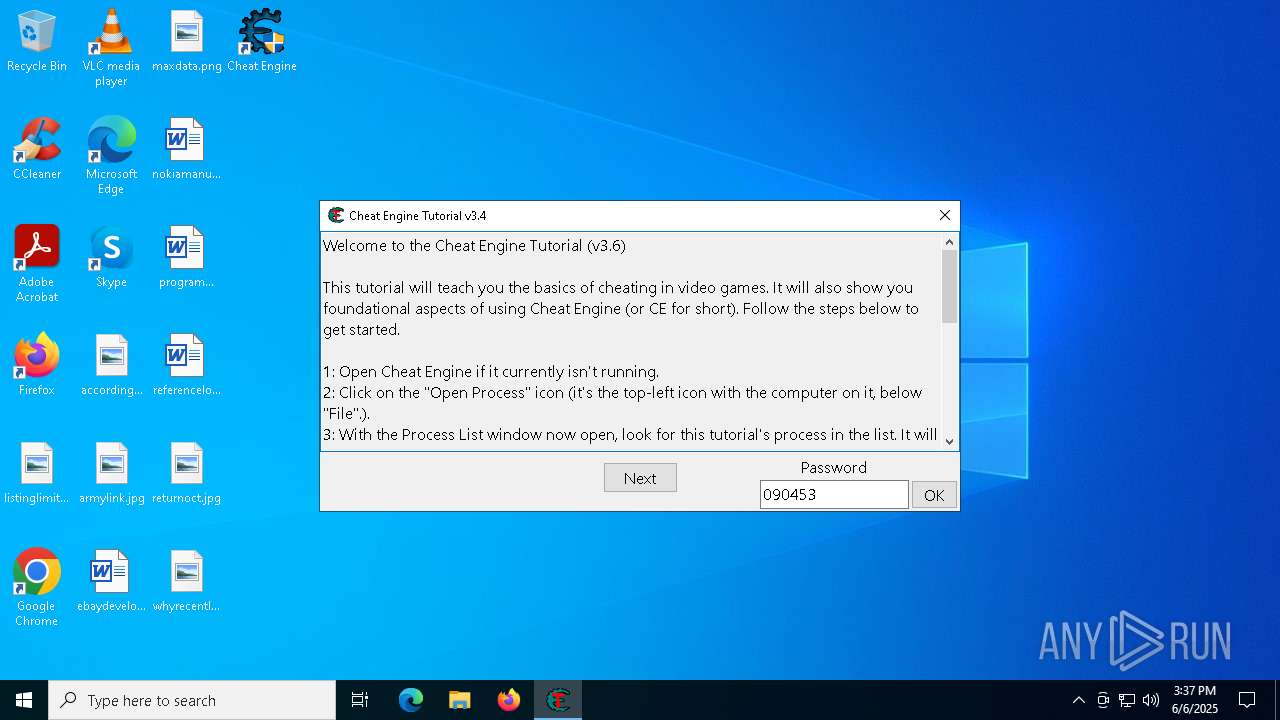
Task: Click the Cheat Engine icon in the tutorial title bar
Action: tap(336, 215)
